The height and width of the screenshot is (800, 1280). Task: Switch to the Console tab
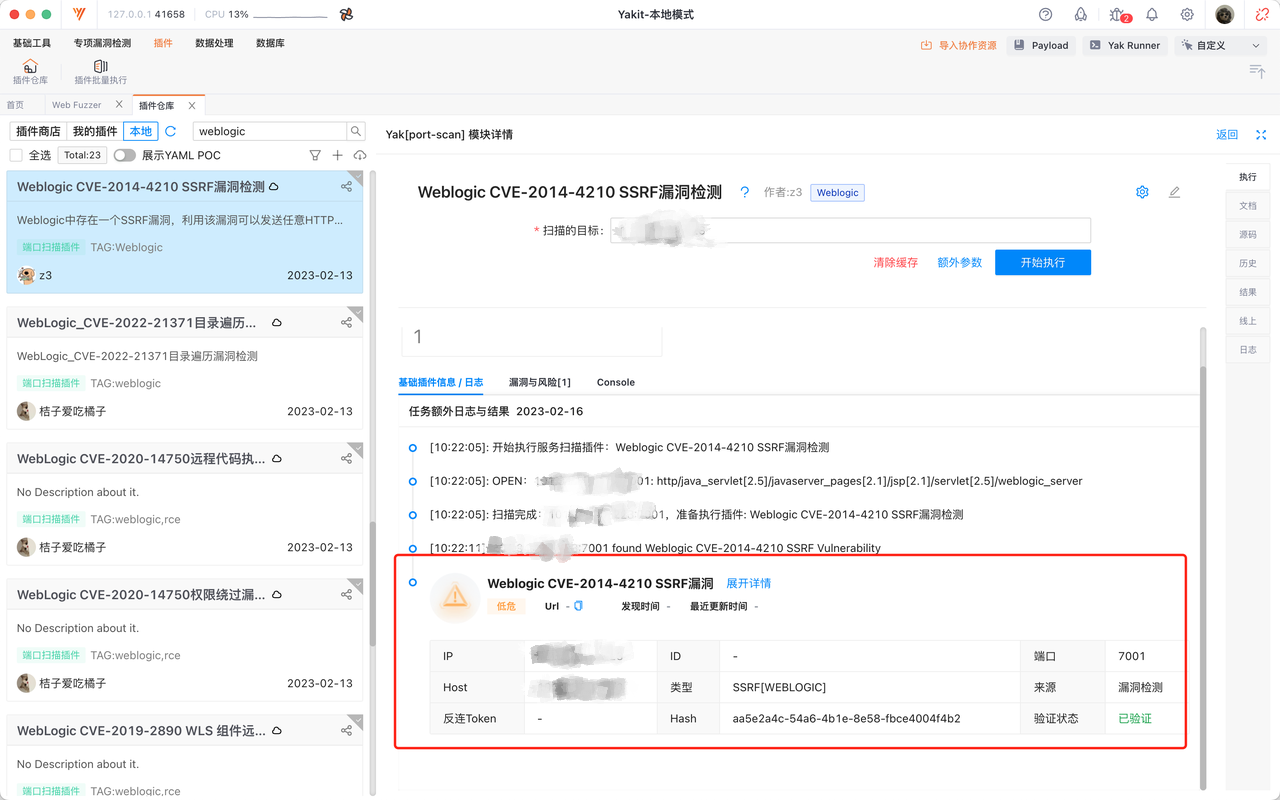pos(616,382)
